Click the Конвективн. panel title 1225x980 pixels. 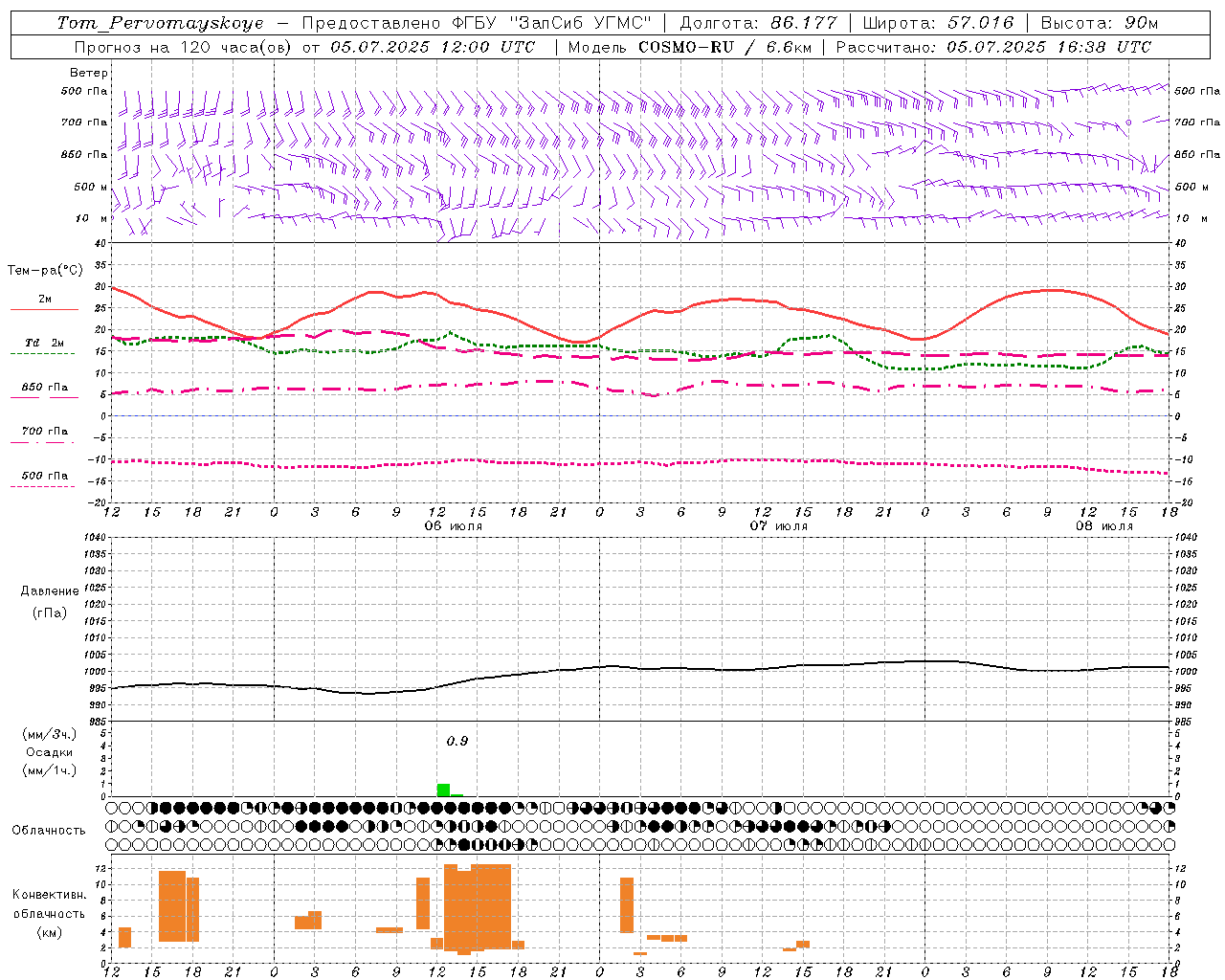49,895
